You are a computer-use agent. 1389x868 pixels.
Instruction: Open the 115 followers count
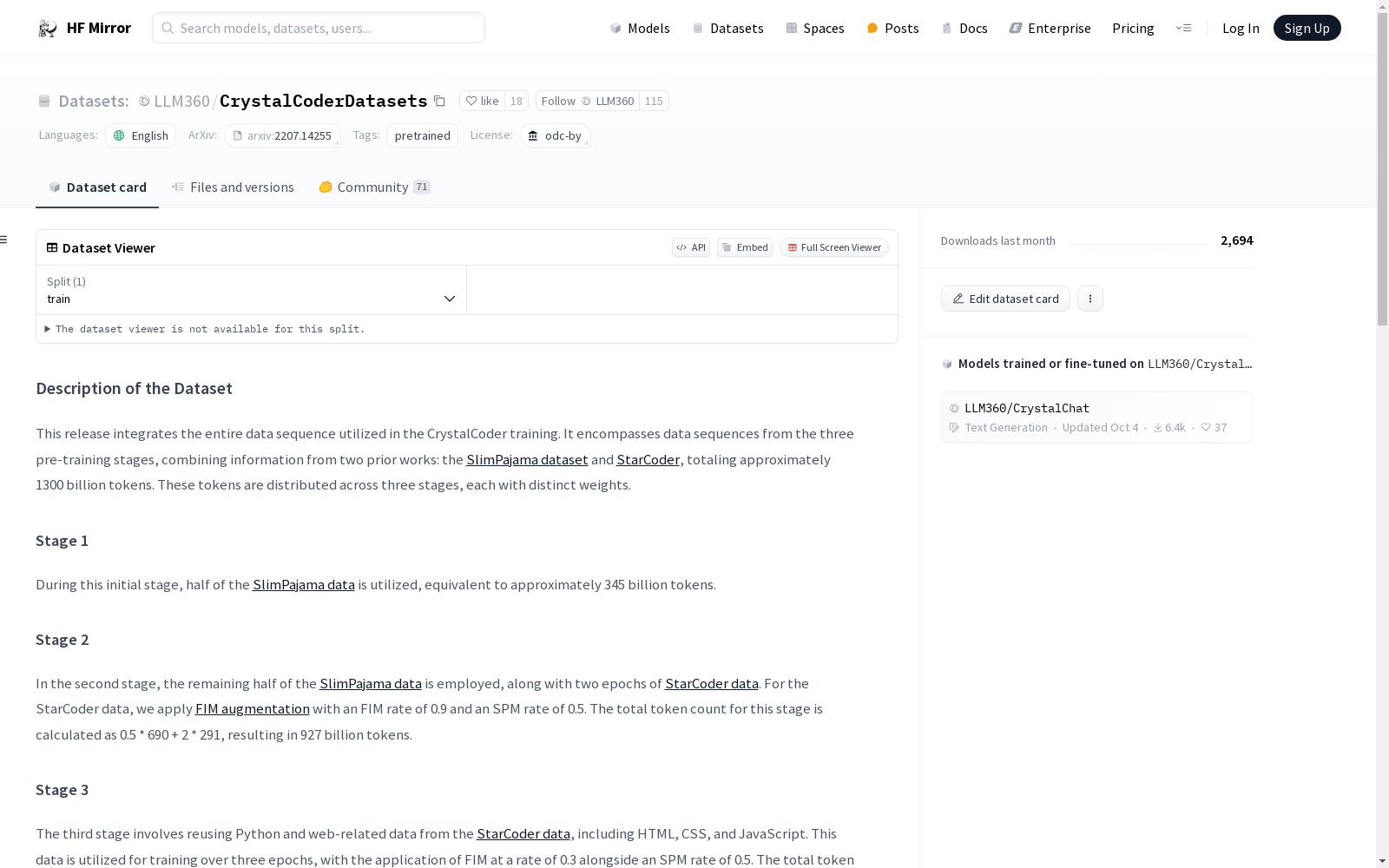tap(654, 102)
